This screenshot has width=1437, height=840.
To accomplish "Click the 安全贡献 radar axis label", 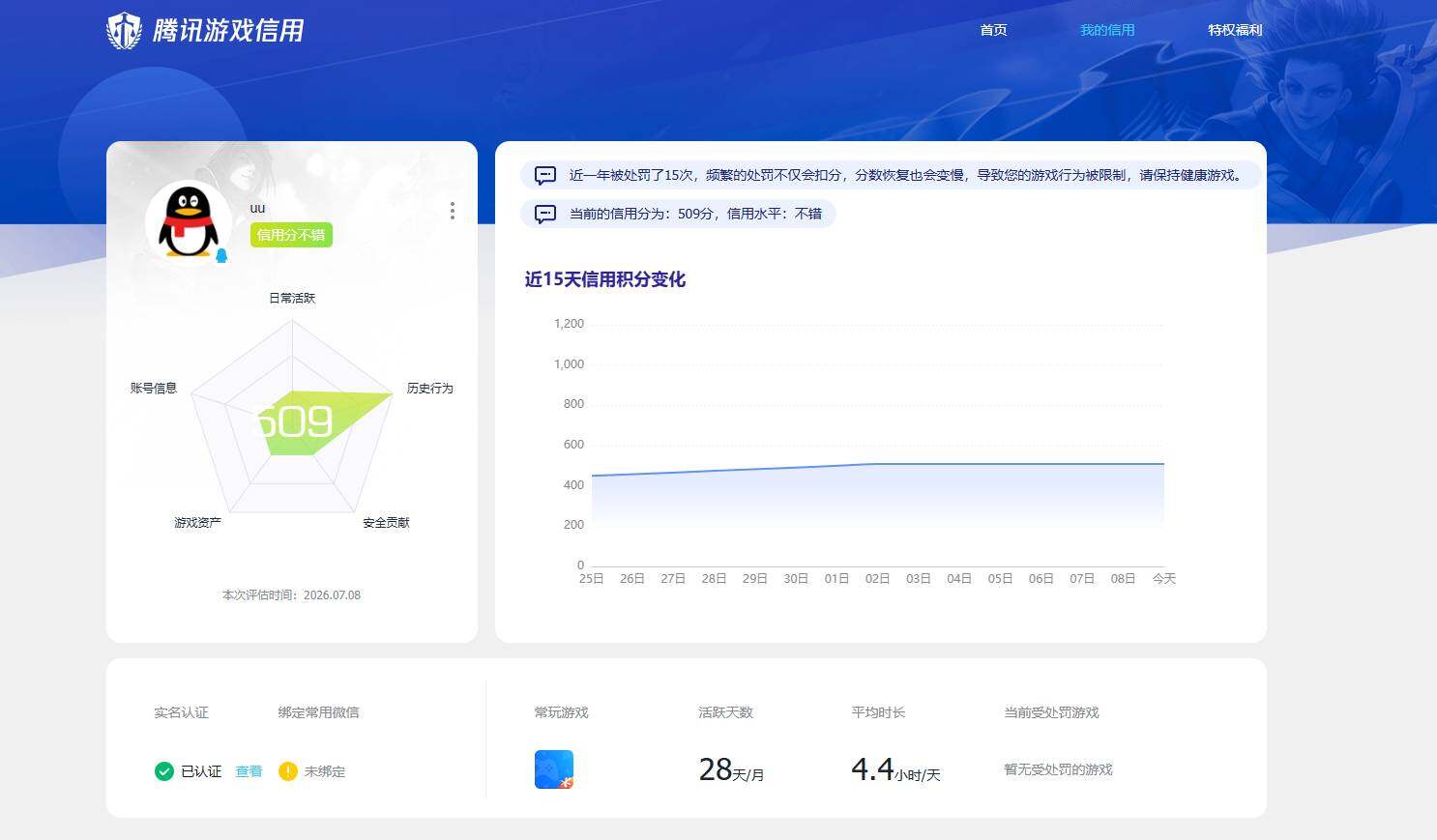I will [386, 522].
